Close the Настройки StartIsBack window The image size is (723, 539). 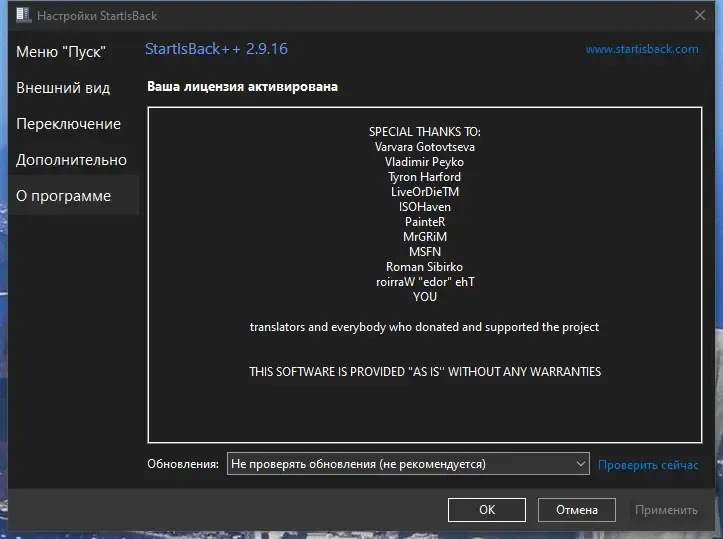pos(699,15)
